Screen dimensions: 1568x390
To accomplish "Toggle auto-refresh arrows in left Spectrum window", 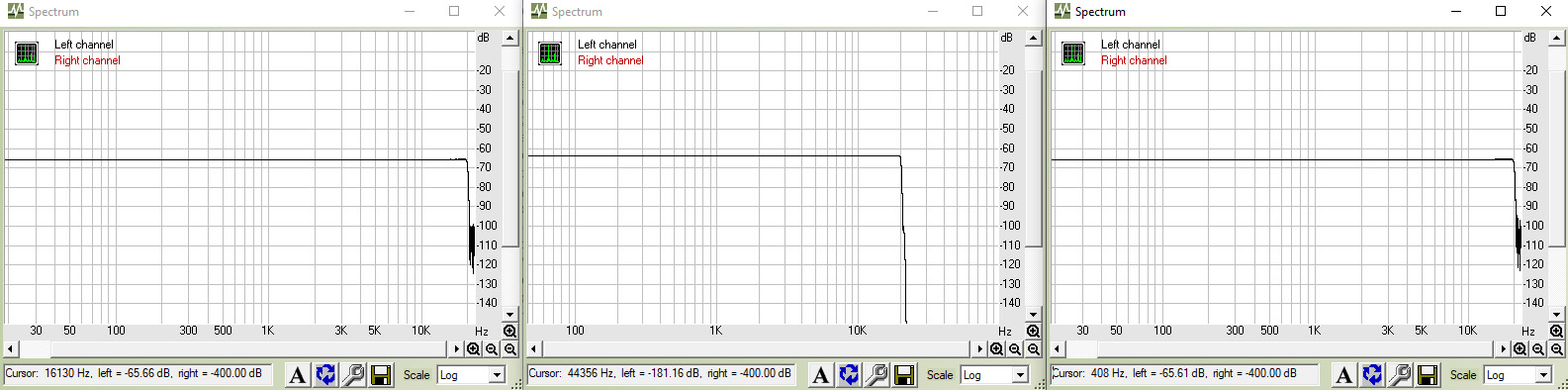I will tap(325, 375).
